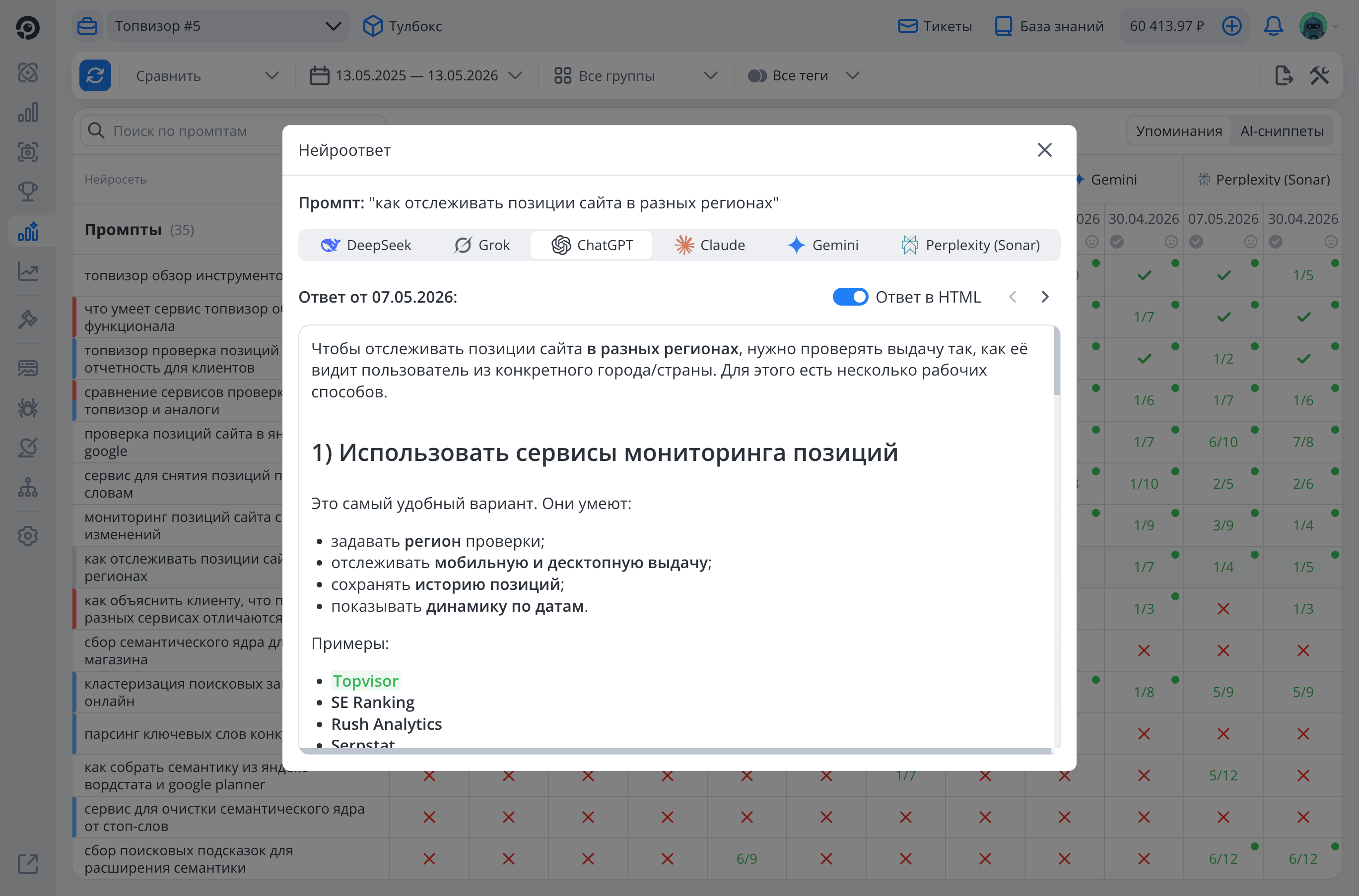This screenshot has height=896, width=1359.
Task: Switch to the DeepSeek tab
Action: click(x=366, y=245)
